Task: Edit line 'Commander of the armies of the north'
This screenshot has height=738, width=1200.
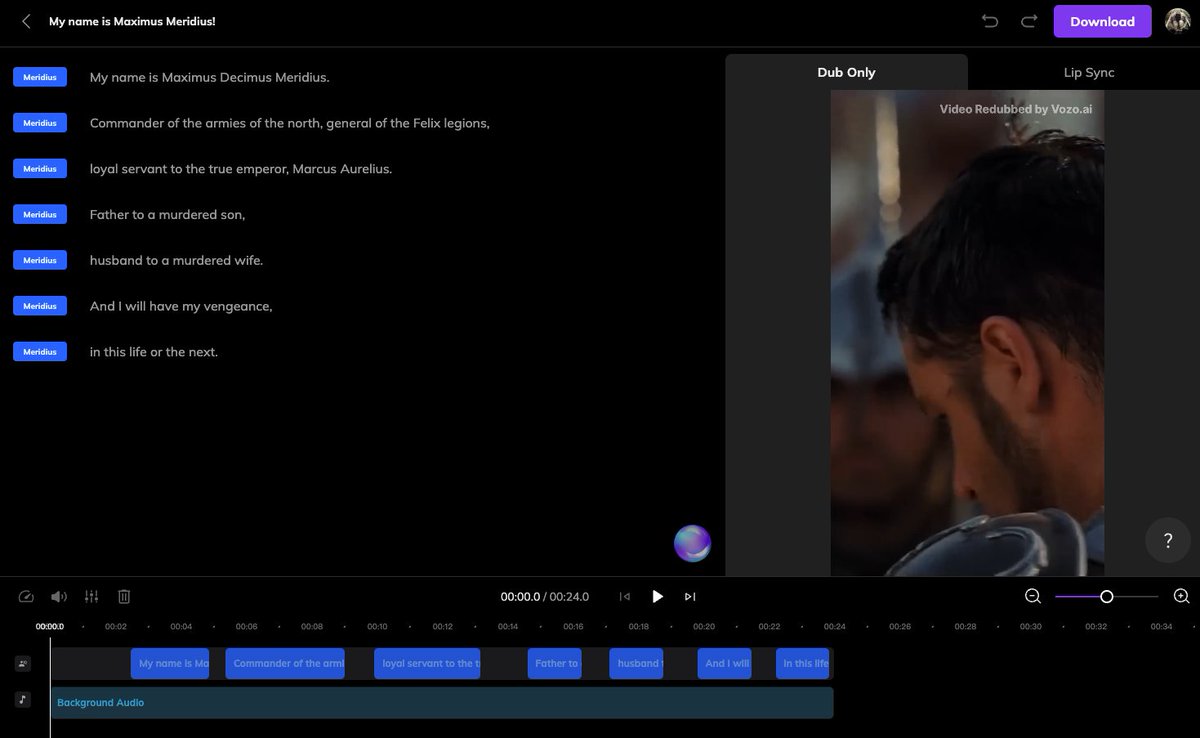Action: (x=289, y=123)
